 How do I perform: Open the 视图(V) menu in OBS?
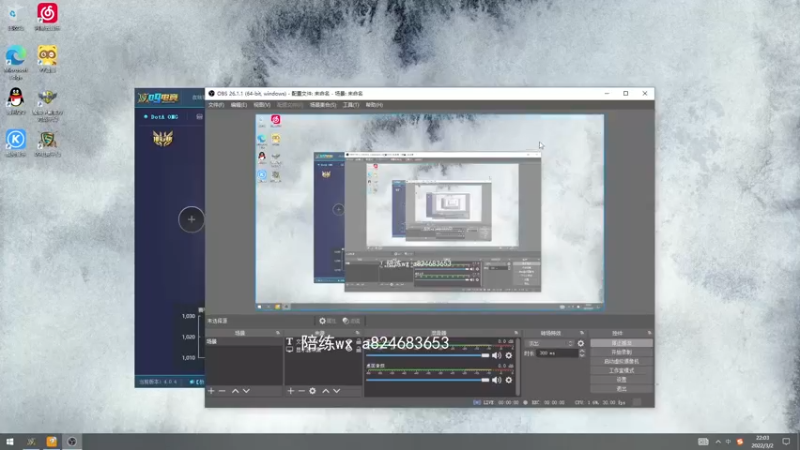pos(262,105)
